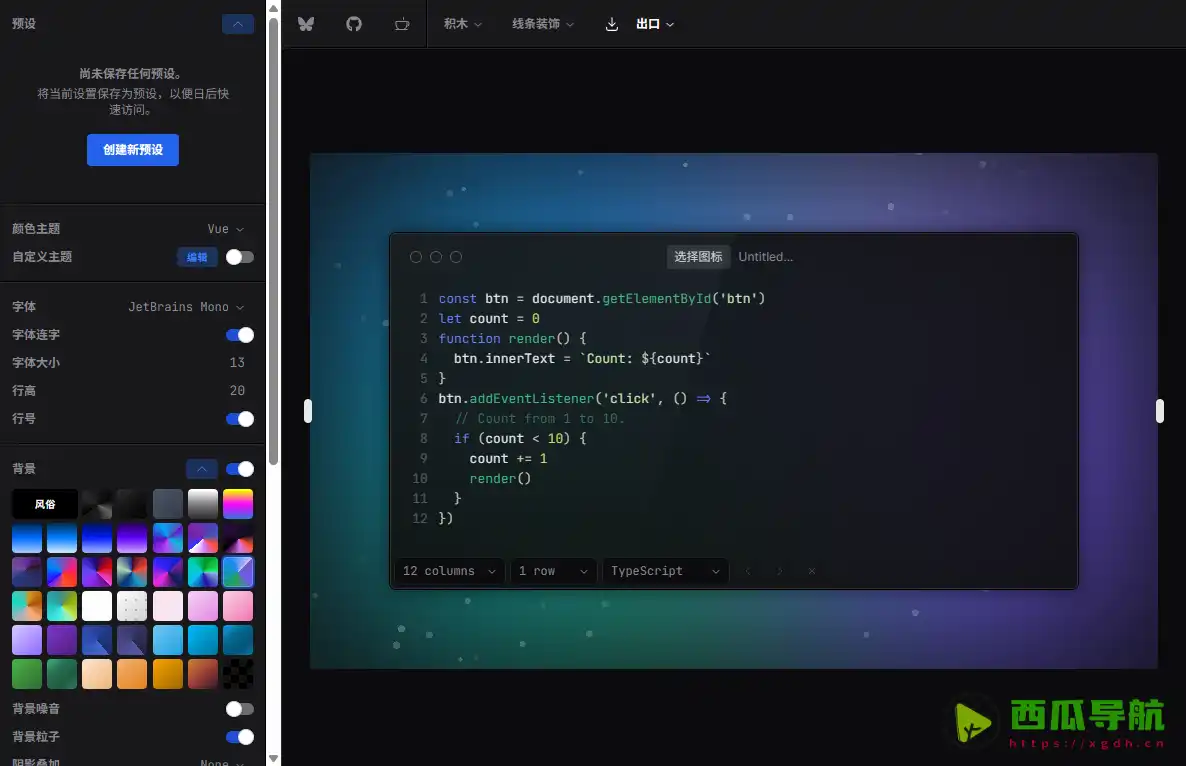This screenshot has height=766, width=1186.
Task: Open the 线条装饰 menu
Action: (542, 24)
